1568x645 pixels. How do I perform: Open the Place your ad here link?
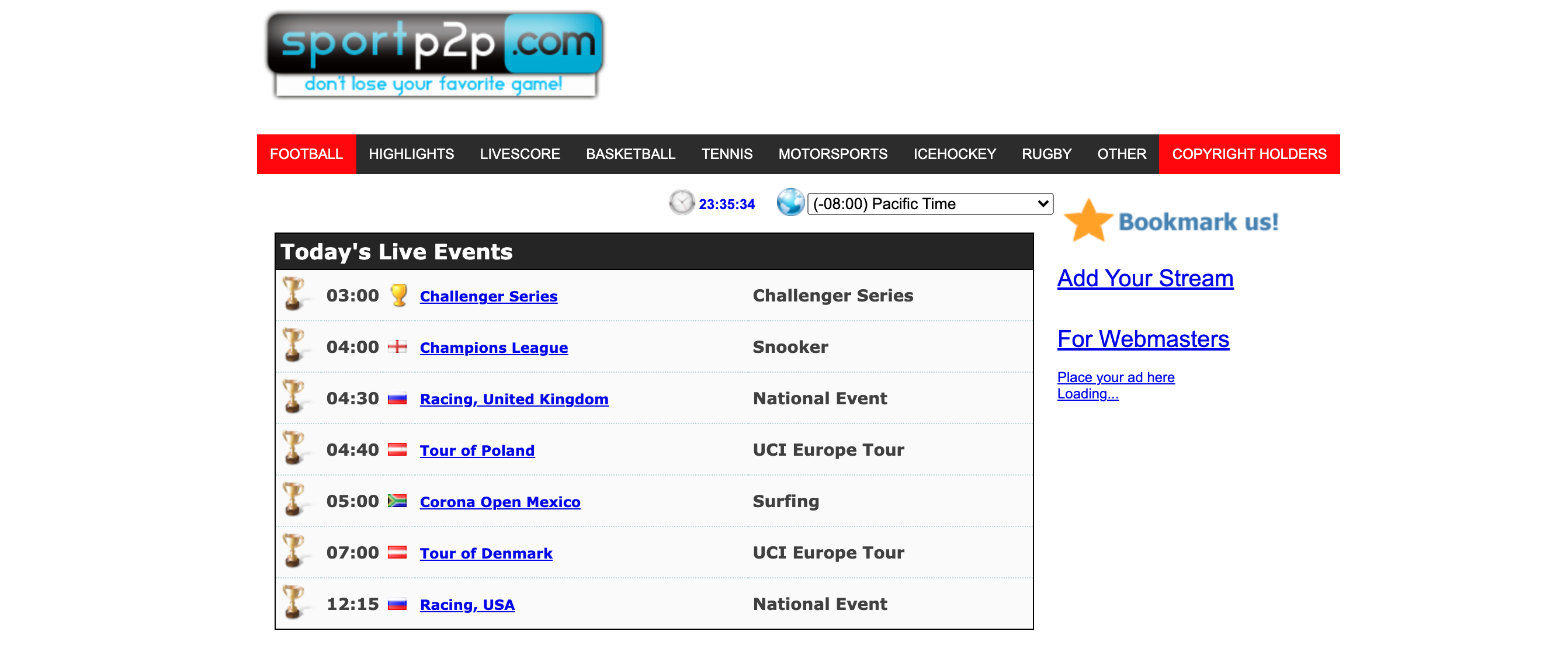pos(1115,377)
